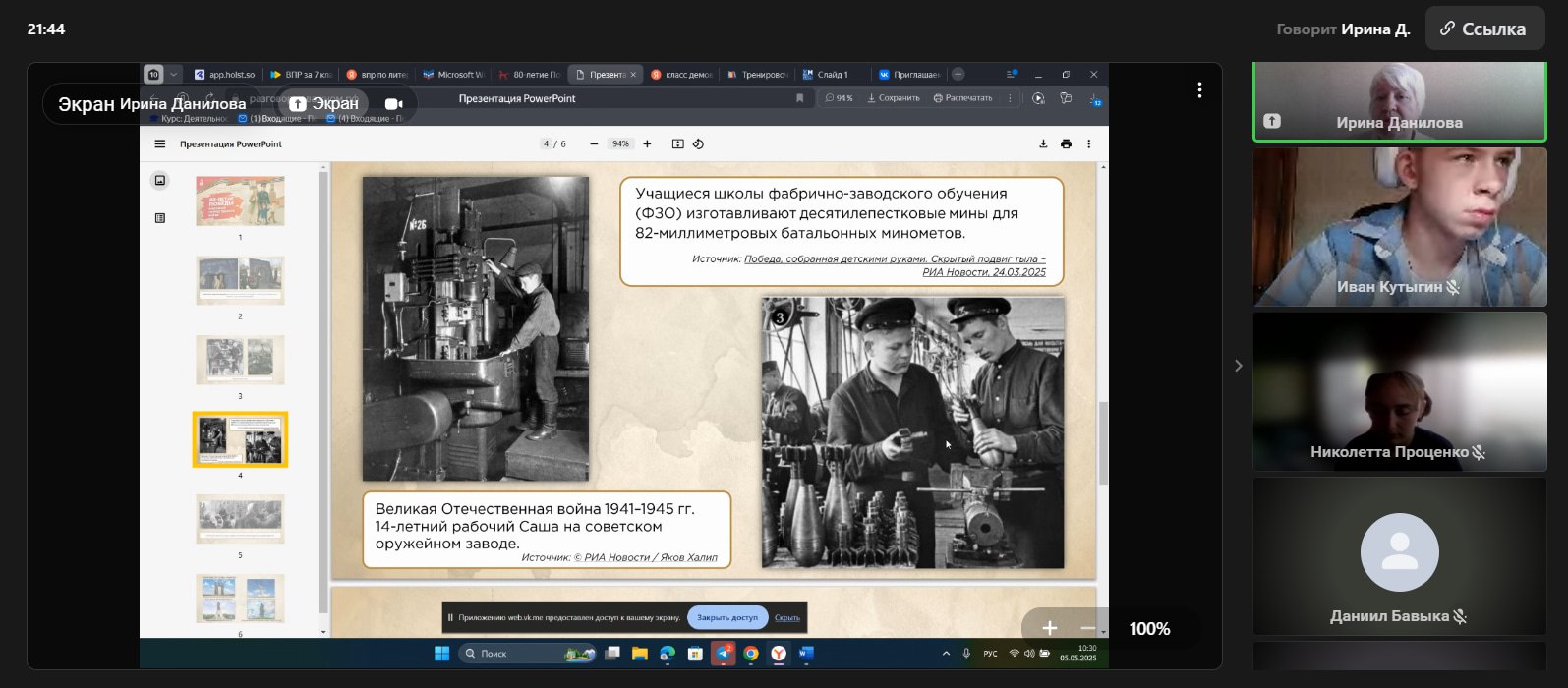
Task: Open Telegram from the taskbar
Action: point(723,654)
